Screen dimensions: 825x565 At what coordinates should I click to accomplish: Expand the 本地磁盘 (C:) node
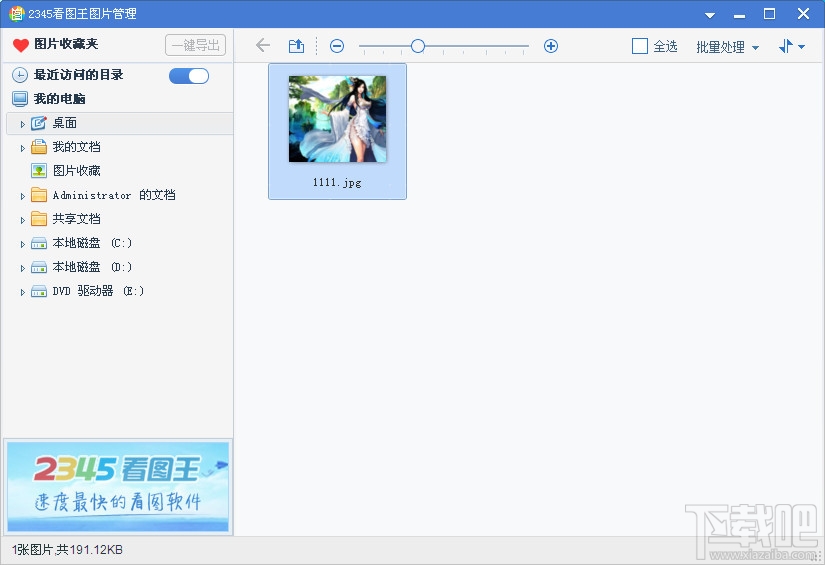click(22, 244)
